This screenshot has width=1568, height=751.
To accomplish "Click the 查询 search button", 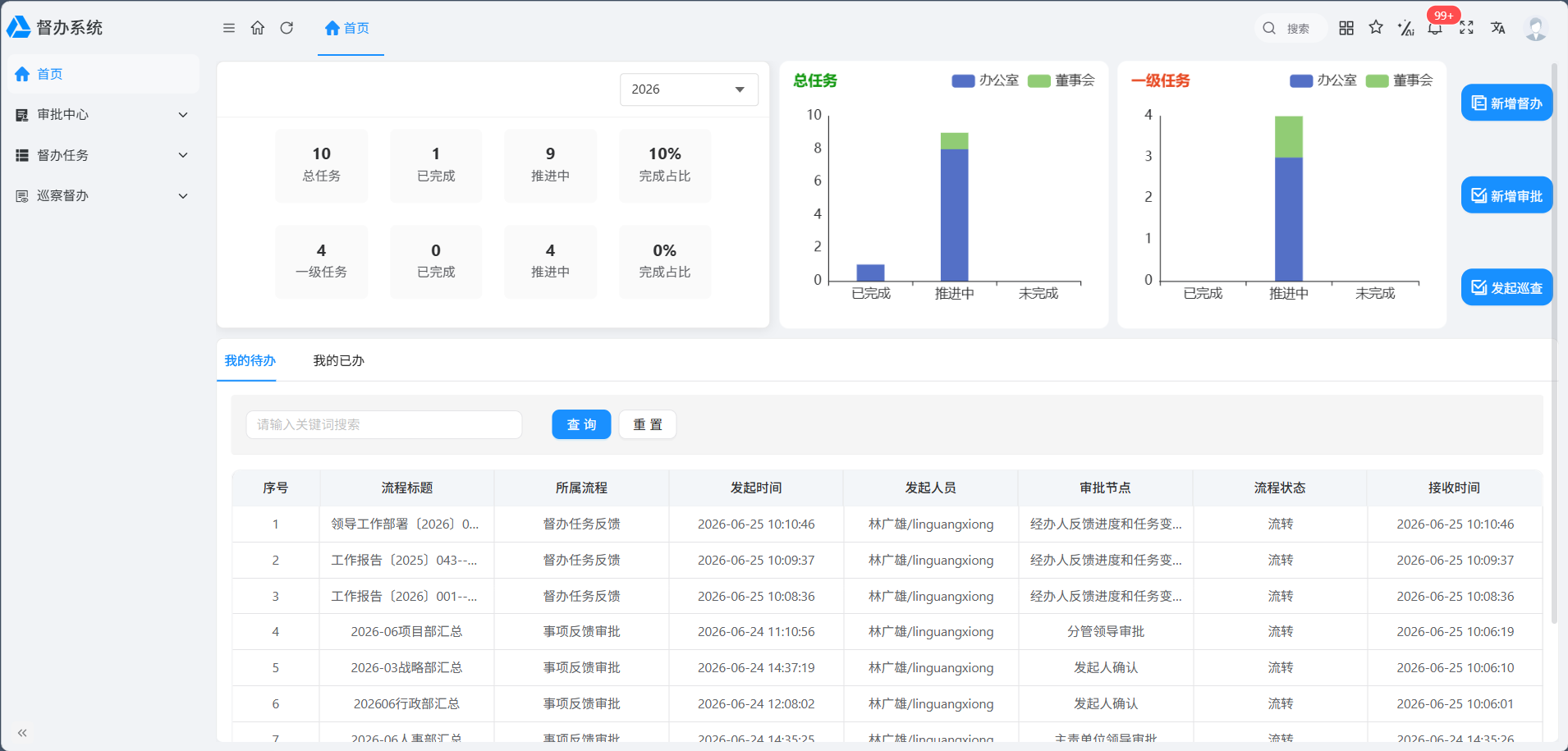I will point(581,424).
